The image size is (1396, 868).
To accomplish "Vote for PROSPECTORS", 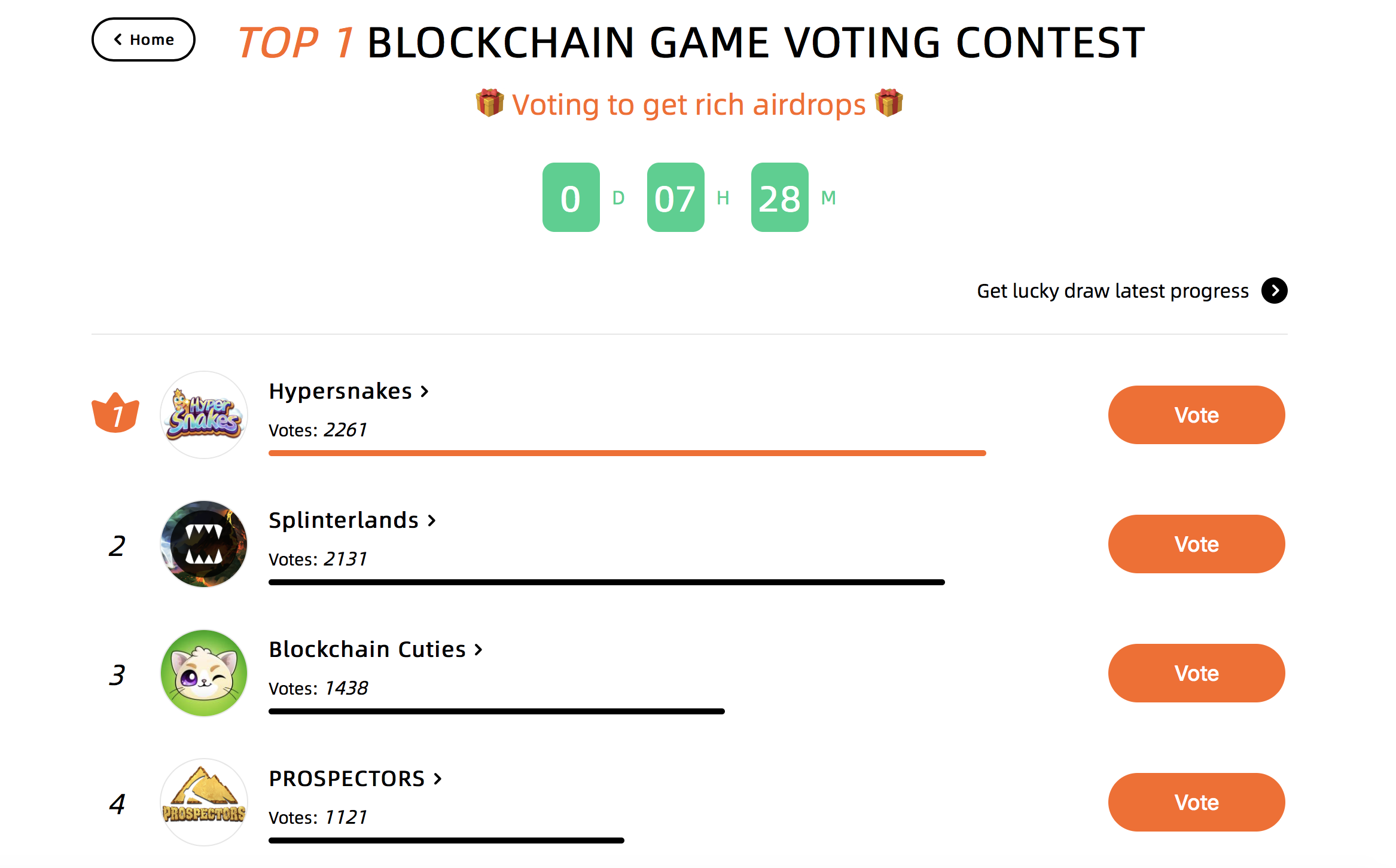I will pyautogui.click(x=1196, y=802).
